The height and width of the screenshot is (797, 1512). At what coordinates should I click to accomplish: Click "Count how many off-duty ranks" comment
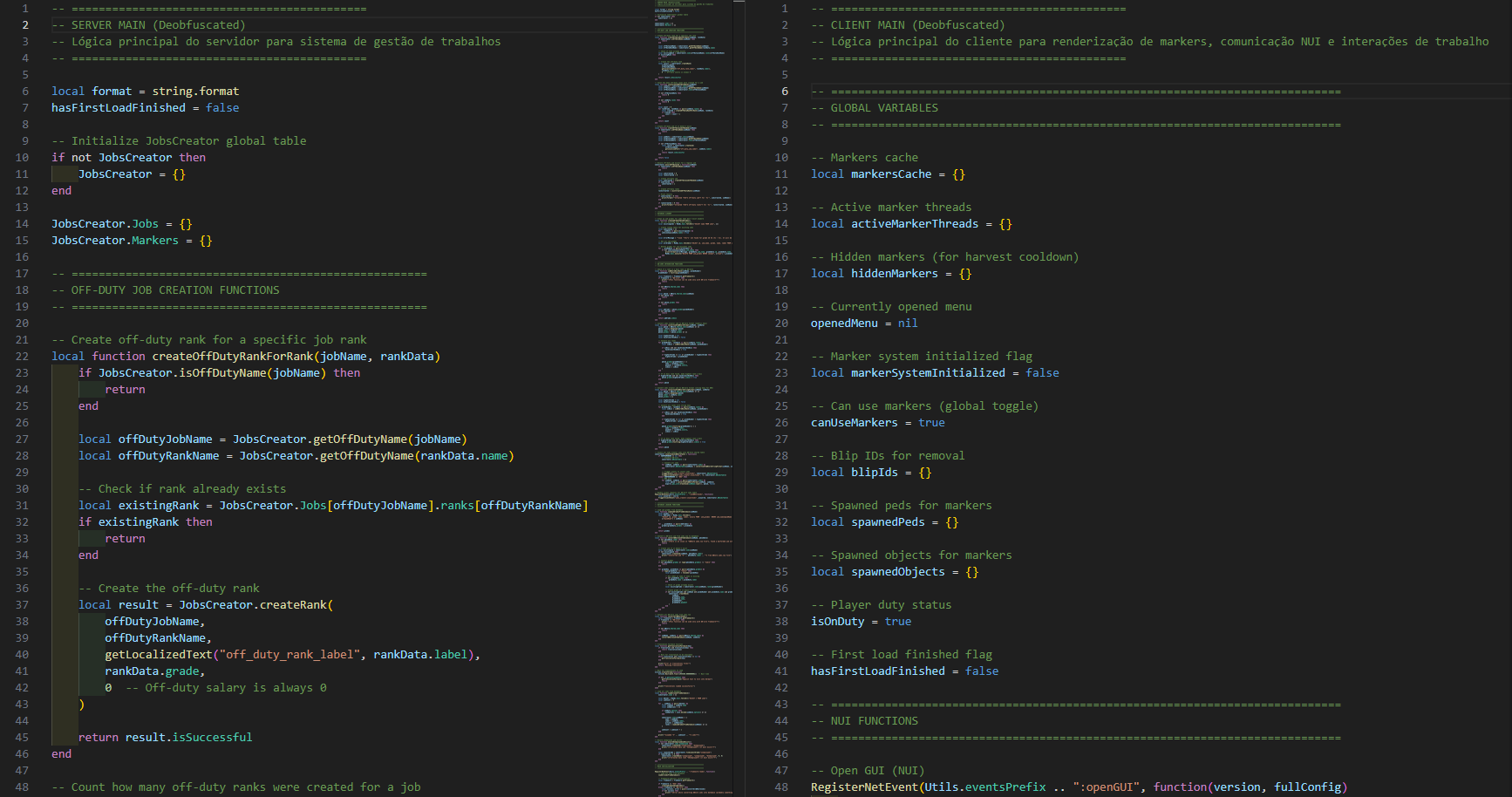(x=235, y=787)
